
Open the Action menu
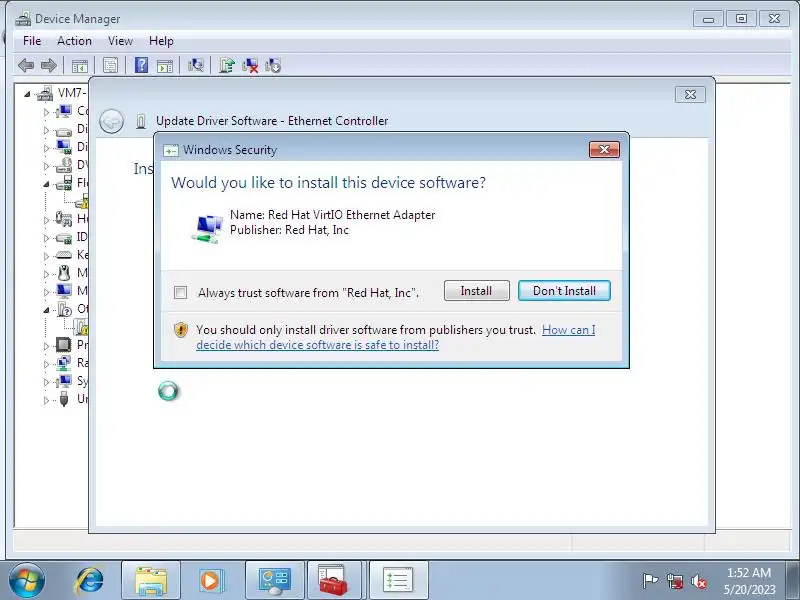coord(74,41)
